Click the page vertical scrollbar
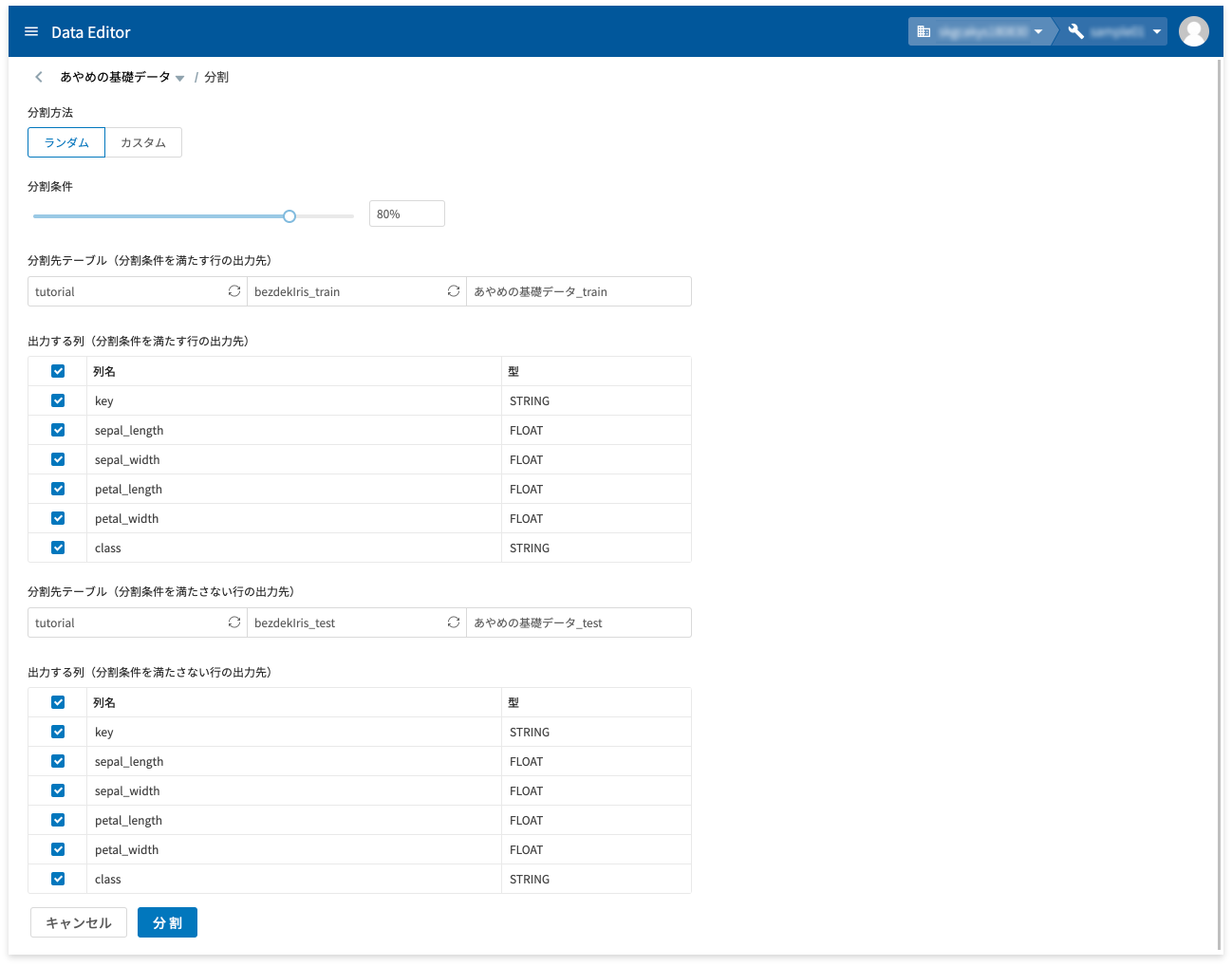 1220,506
